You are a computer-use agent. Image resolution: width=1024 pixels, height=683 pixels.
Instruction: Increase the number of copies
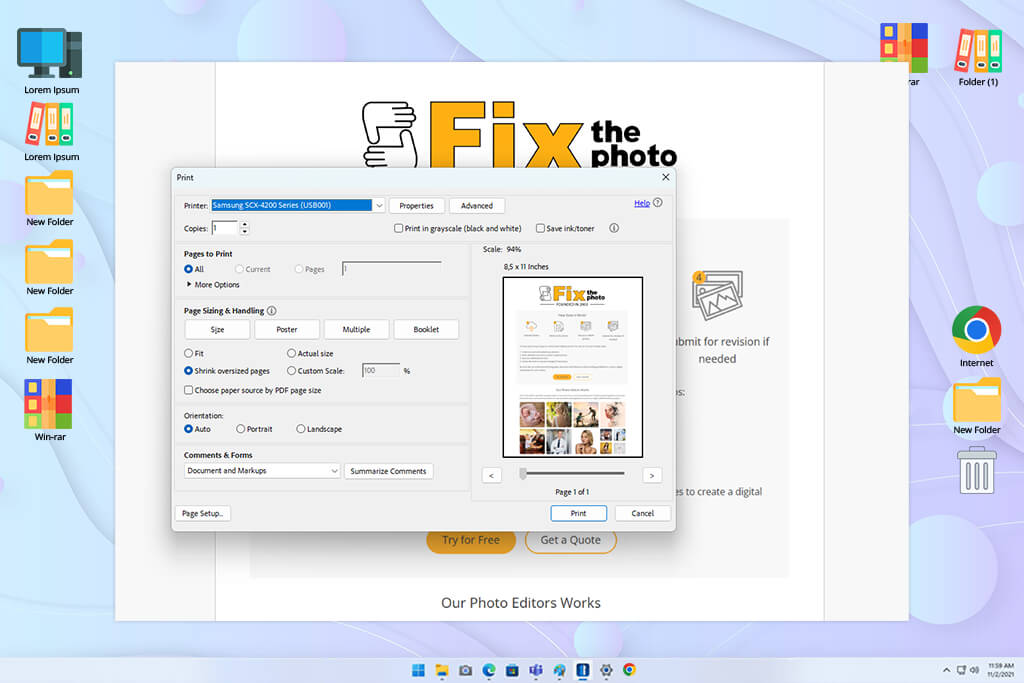point(244,225)
